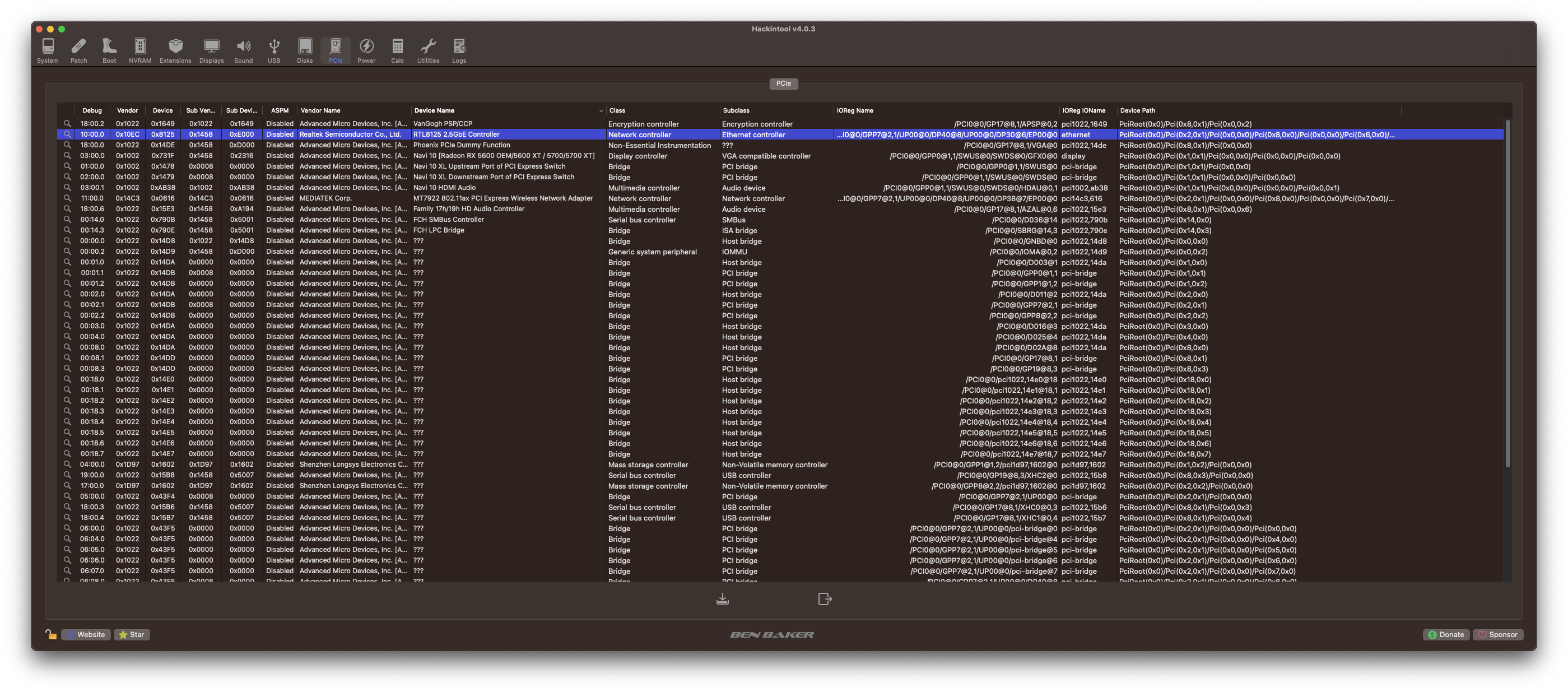Switch to the Boot section
Screen dimensions: 1568x692
click(x=109, y=50)
